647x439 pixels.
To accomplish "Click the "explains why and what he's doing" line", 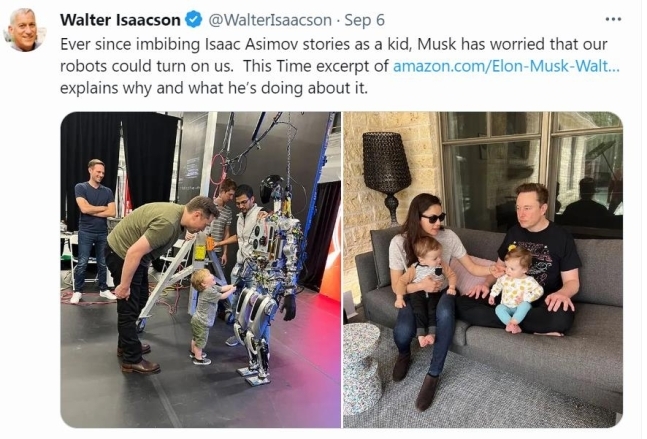I will 214,88.
